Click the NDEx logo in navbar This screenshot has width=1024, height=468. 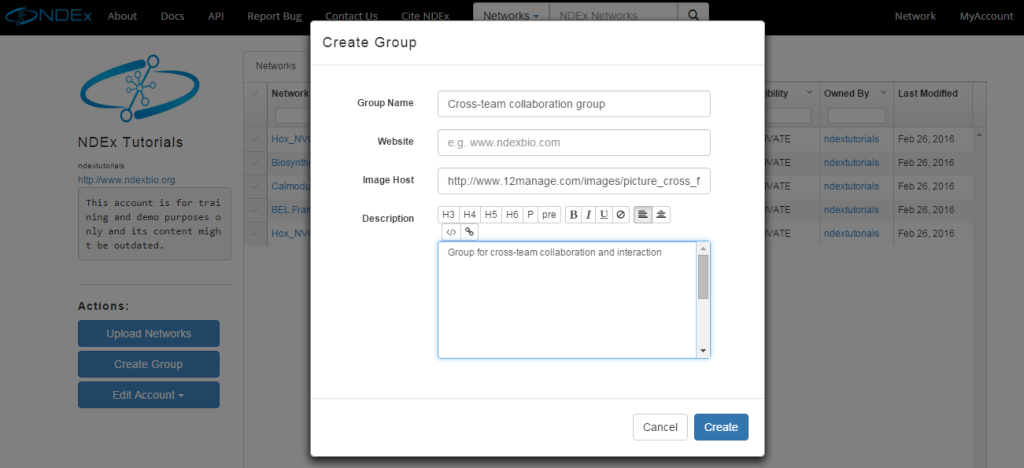click(47, 15)
